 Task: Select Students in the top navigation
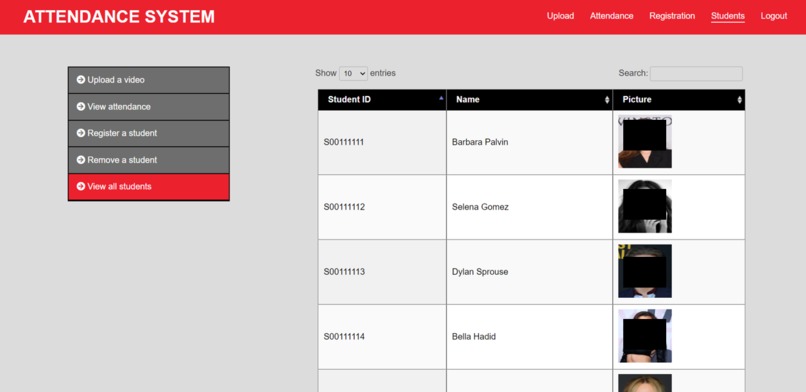click(728, 16)
